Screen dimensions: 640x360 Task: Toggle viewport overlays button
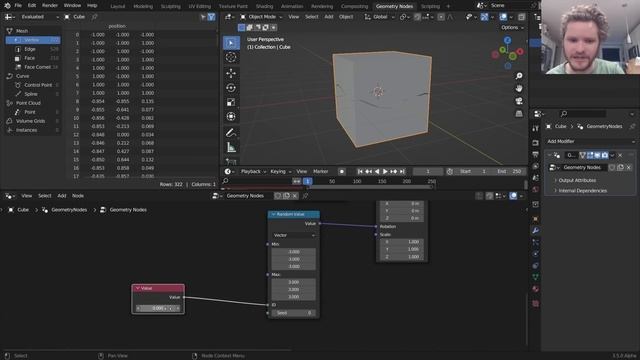(503, 17)
